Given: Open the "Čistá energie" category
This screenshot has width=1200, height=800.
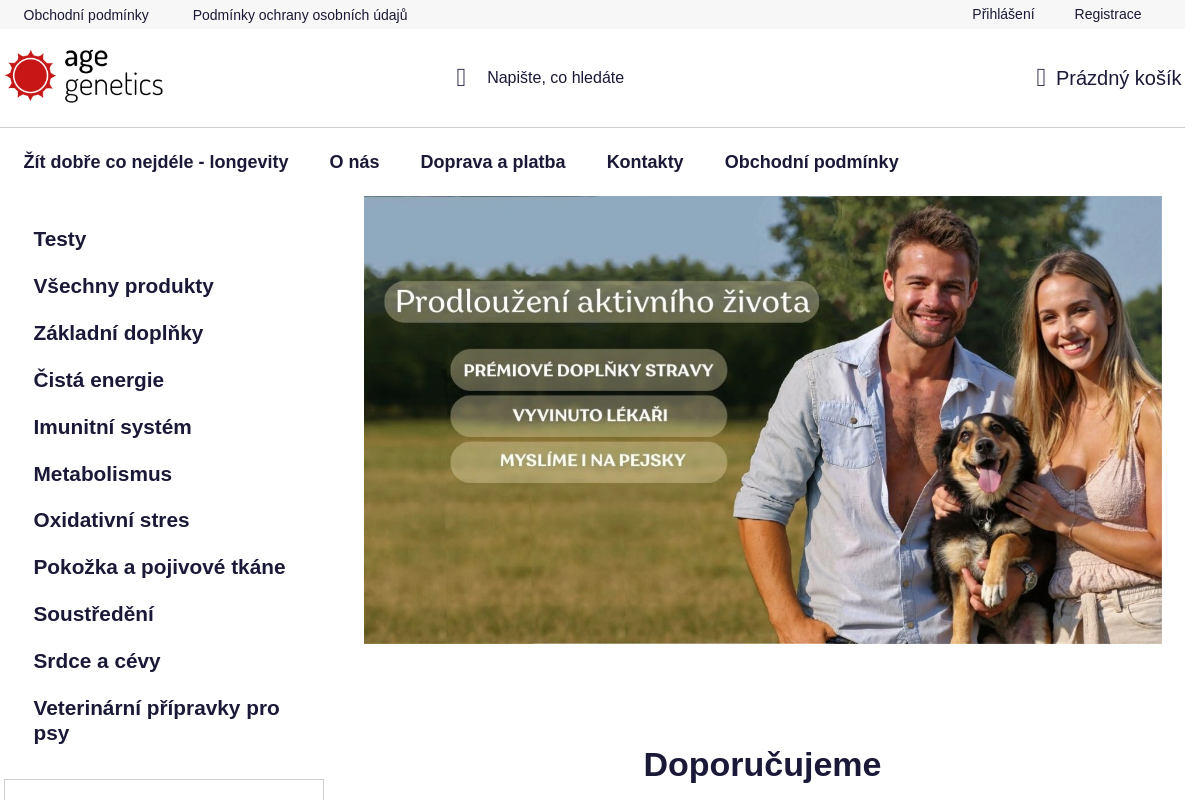Looking at the screenshot, I should (x=99, y=380).
